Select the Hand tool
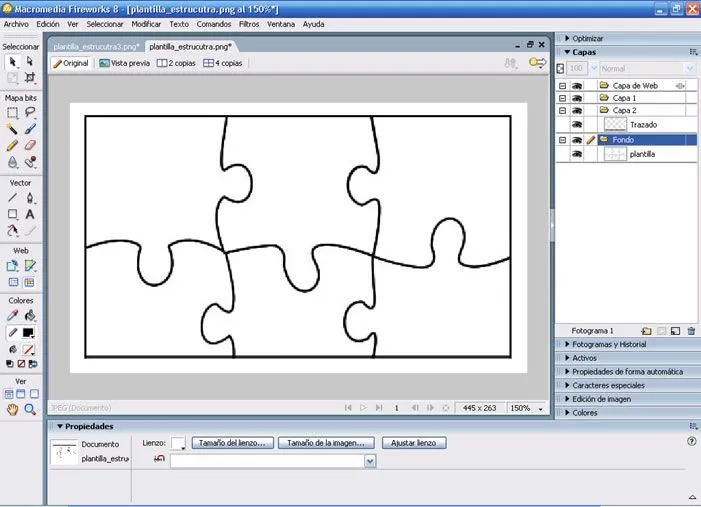Viewport: 701px width, 507px height. coord(12,409)
